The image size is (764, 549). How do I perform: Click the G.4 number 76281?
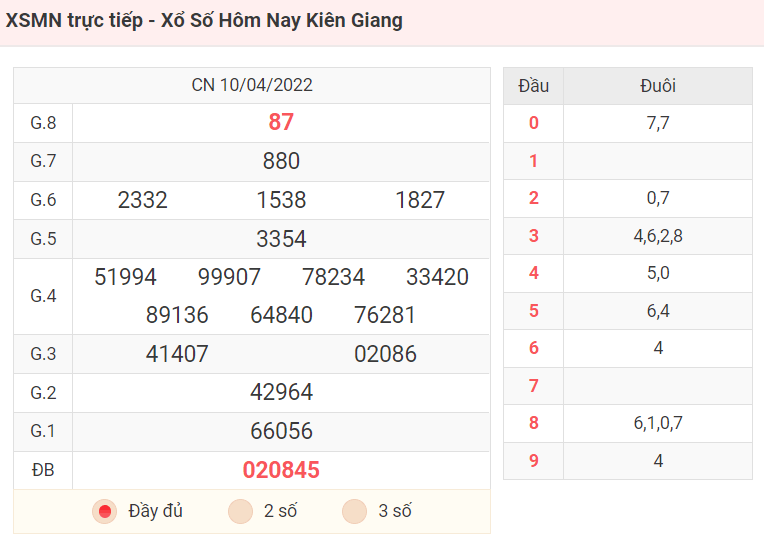(385, 315)
